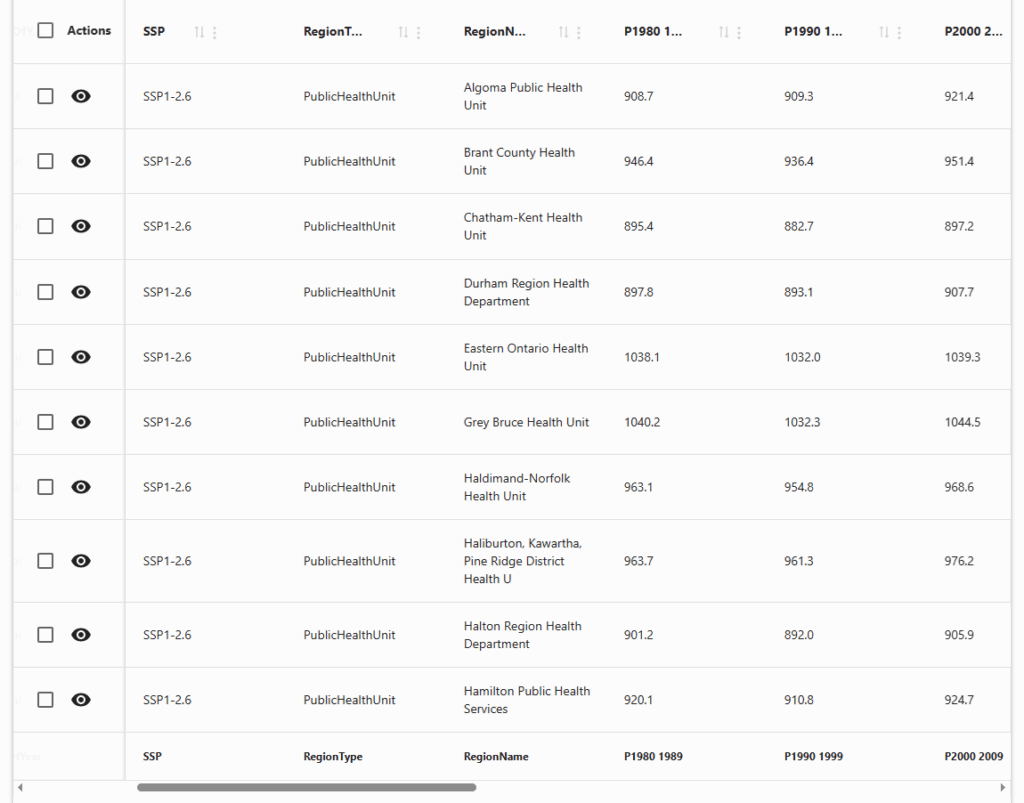View the Algoma Public Health Unit row

click(x=81, y=96)
